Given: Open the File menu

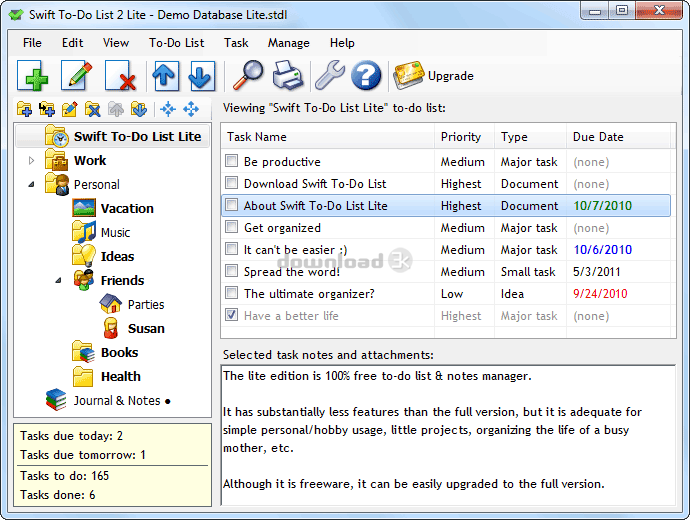Looking at the screenshot, I should 32,43.
